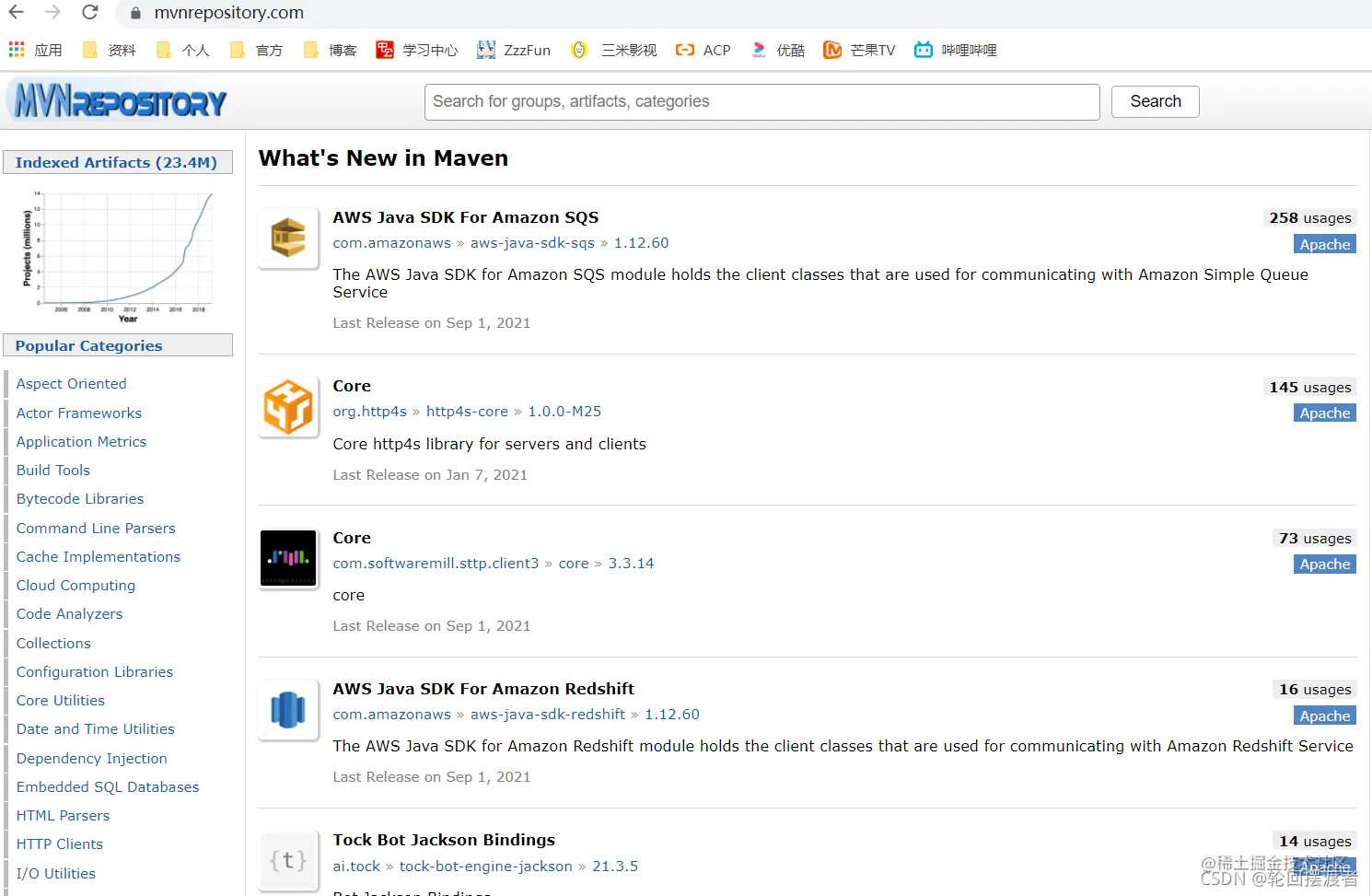Click the browser address bar URL
Viewport: 1372px width, 896px height.
point(228,13)
